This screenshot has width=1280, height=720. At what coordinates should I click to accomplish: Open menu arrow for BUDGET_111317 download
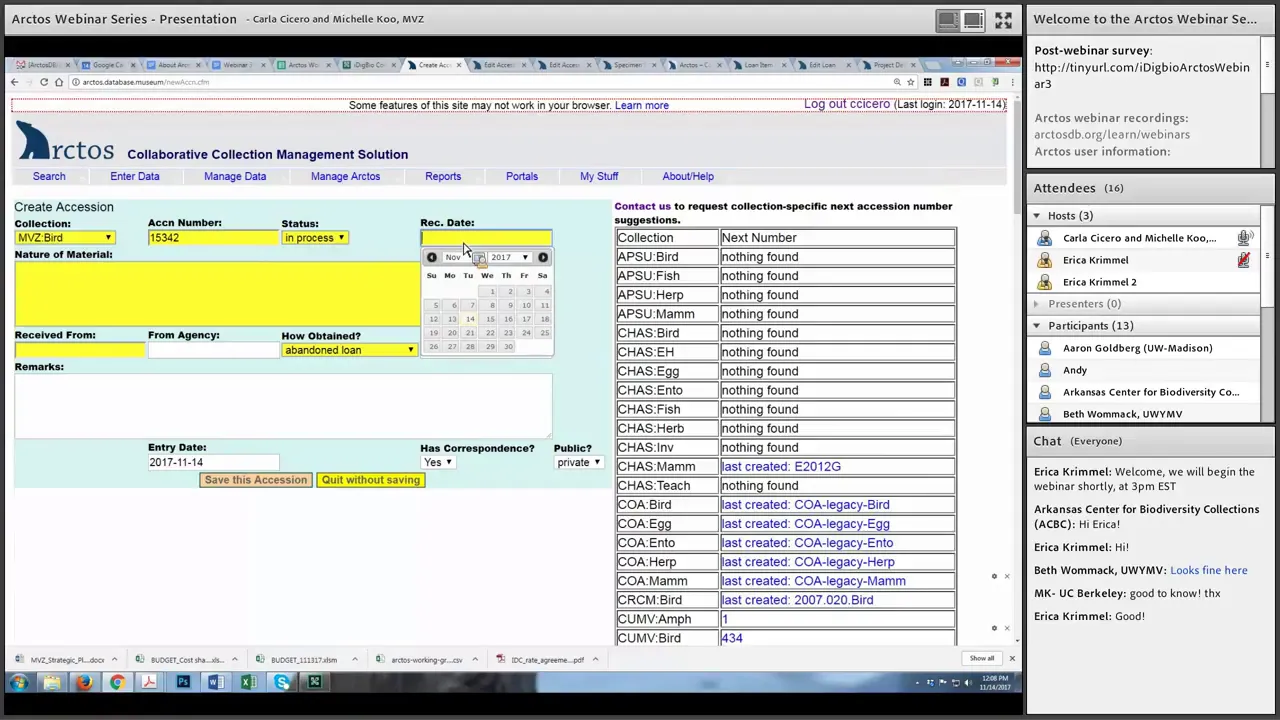(354, 659)
